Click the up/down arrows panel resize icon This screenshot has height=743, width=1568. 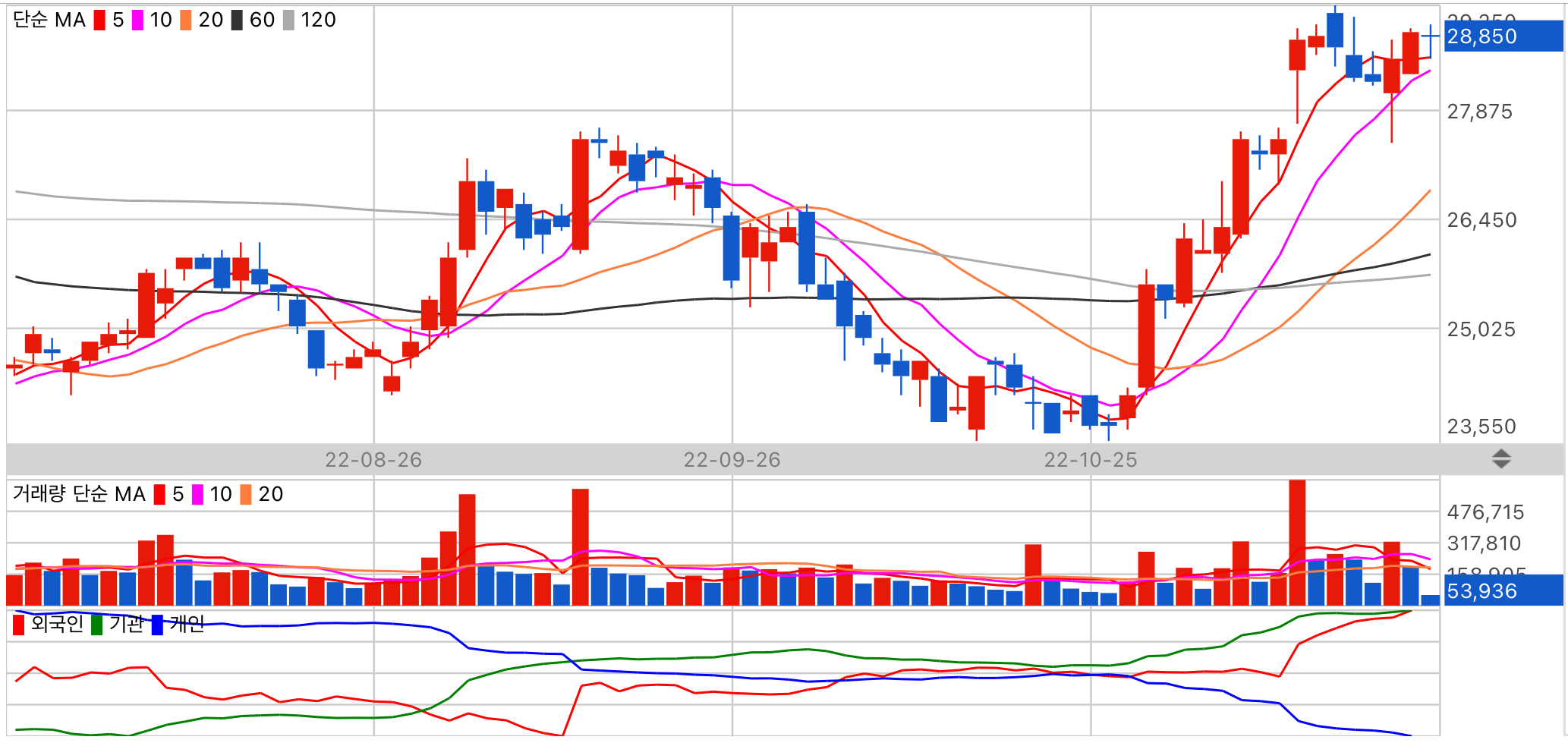click(x=1501, y=459)
